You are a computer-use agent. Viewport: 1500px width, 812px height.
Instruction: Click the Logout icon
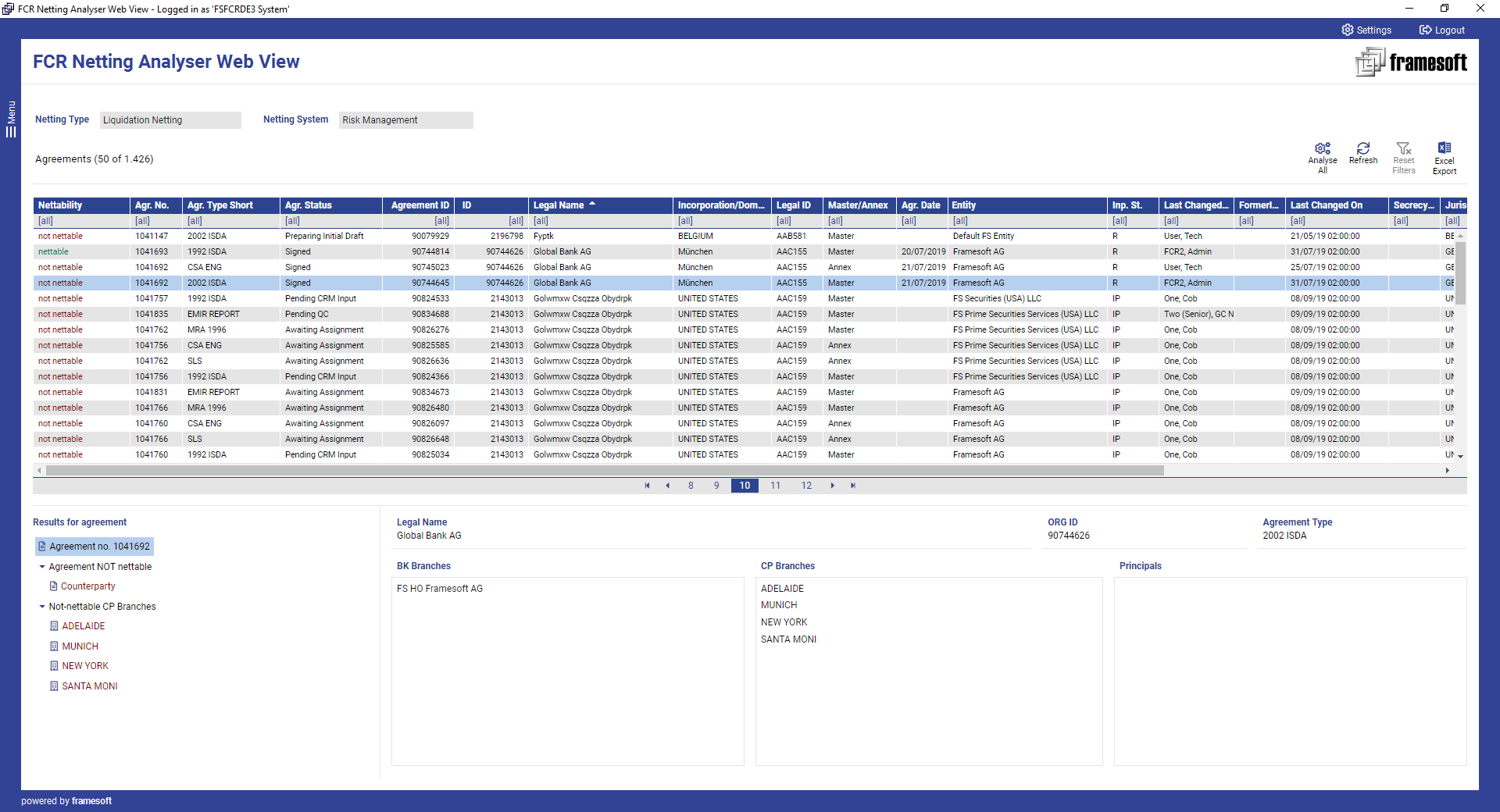click(x=1425, y=30)
